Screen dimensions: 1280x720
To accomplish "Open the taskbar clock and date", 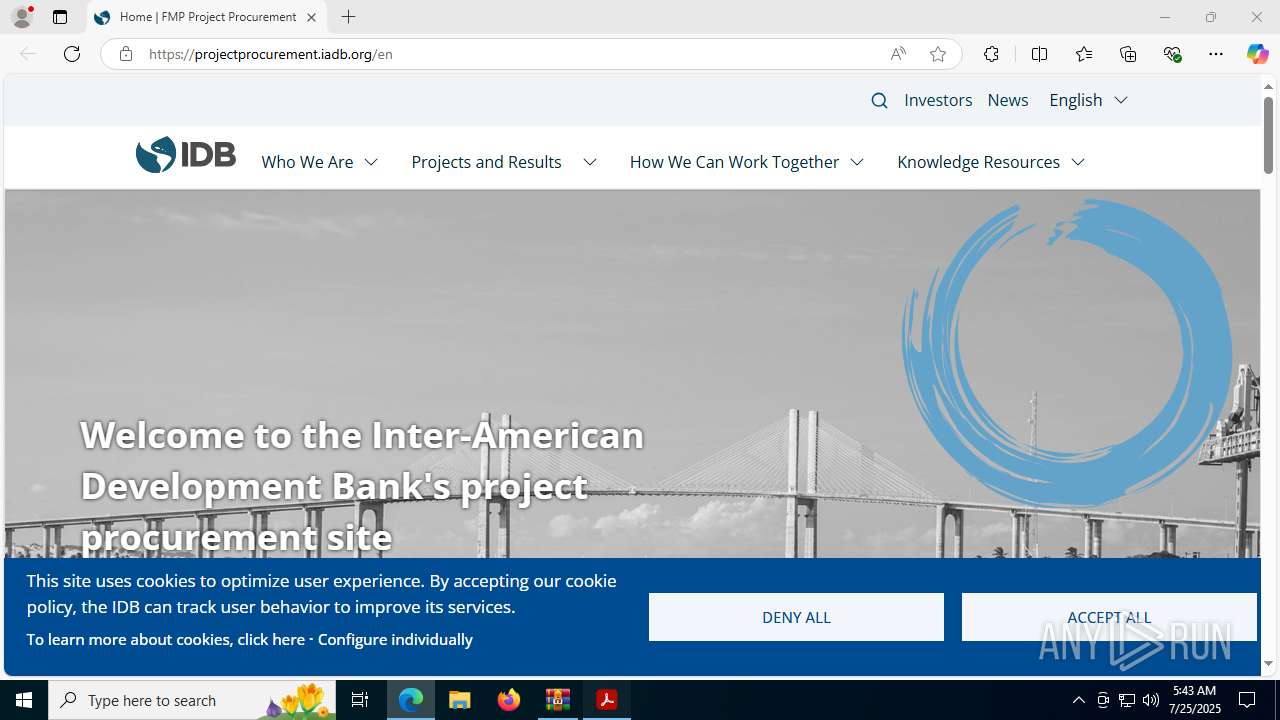I will [1194, 700].
